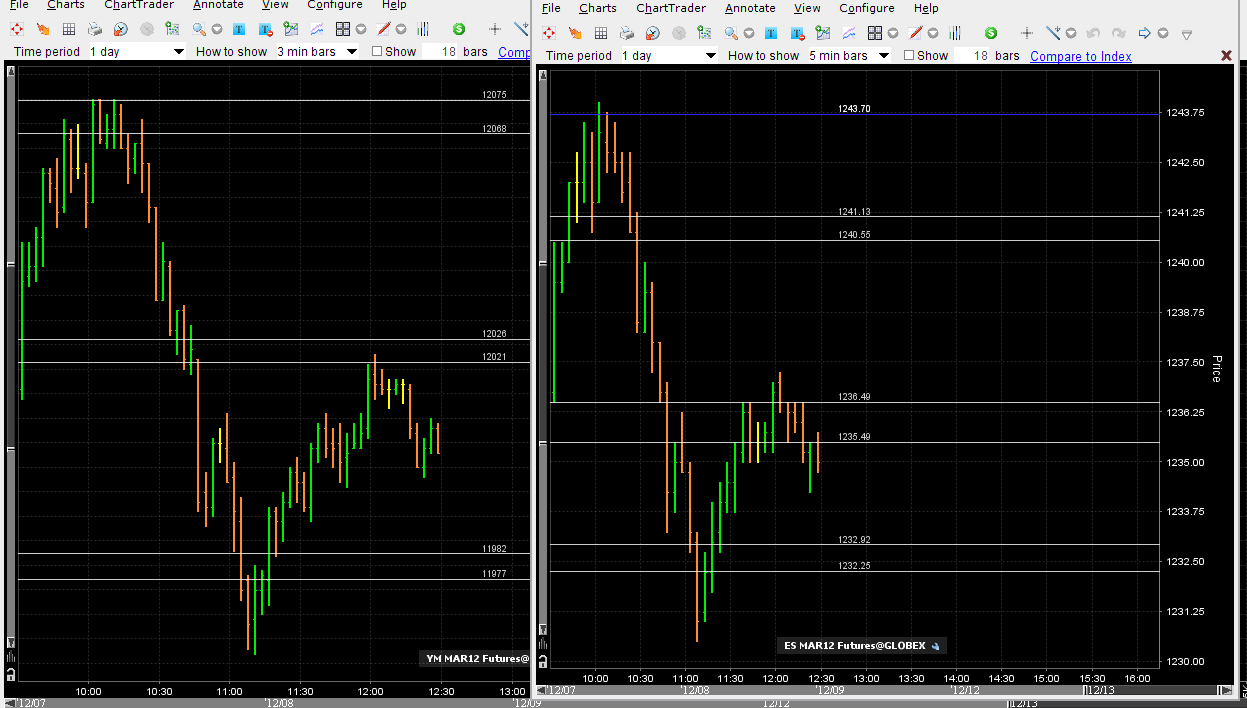Click the Compare to Index link in ES chart
1247x708 pixels.
(x=1081, y=56)
